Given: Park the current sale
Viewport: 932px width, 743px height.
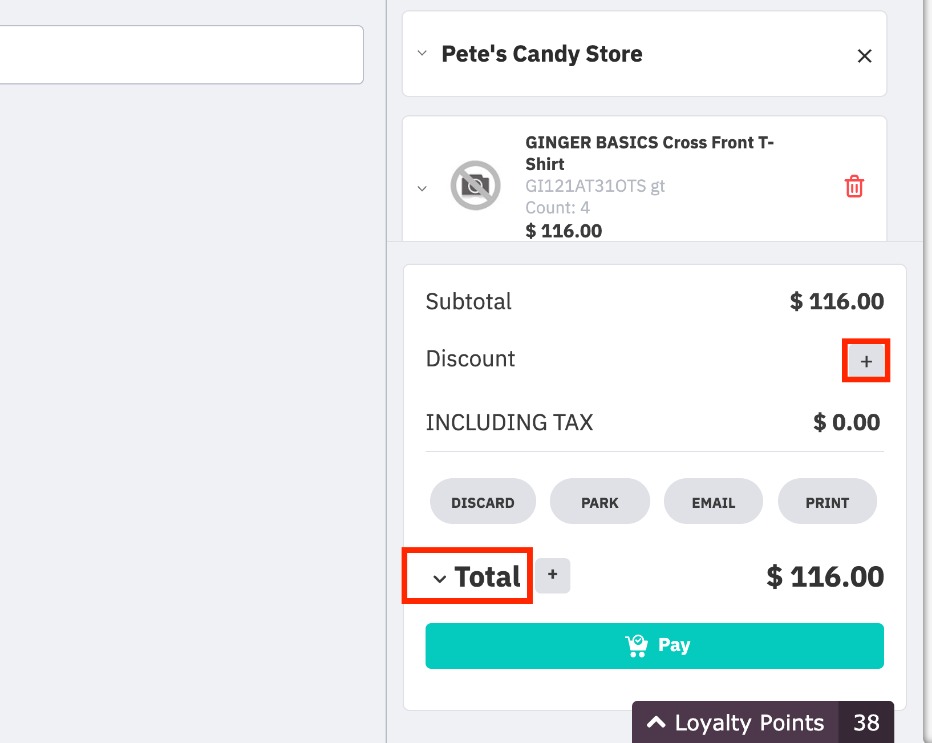Looking at the screenshot, I should coord(600,502).
